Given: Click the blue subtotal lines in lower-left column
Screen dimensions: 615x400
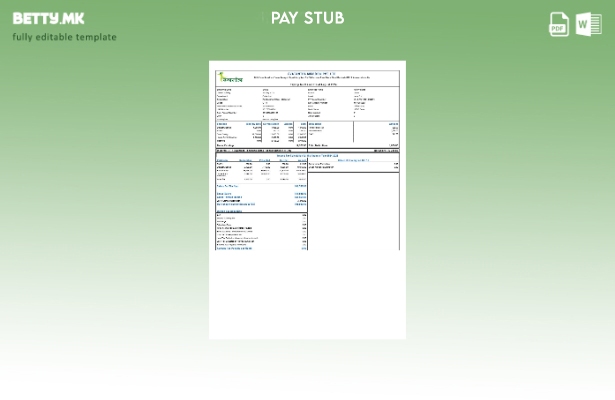Looking at the screenshot, I should coord(262,196).
